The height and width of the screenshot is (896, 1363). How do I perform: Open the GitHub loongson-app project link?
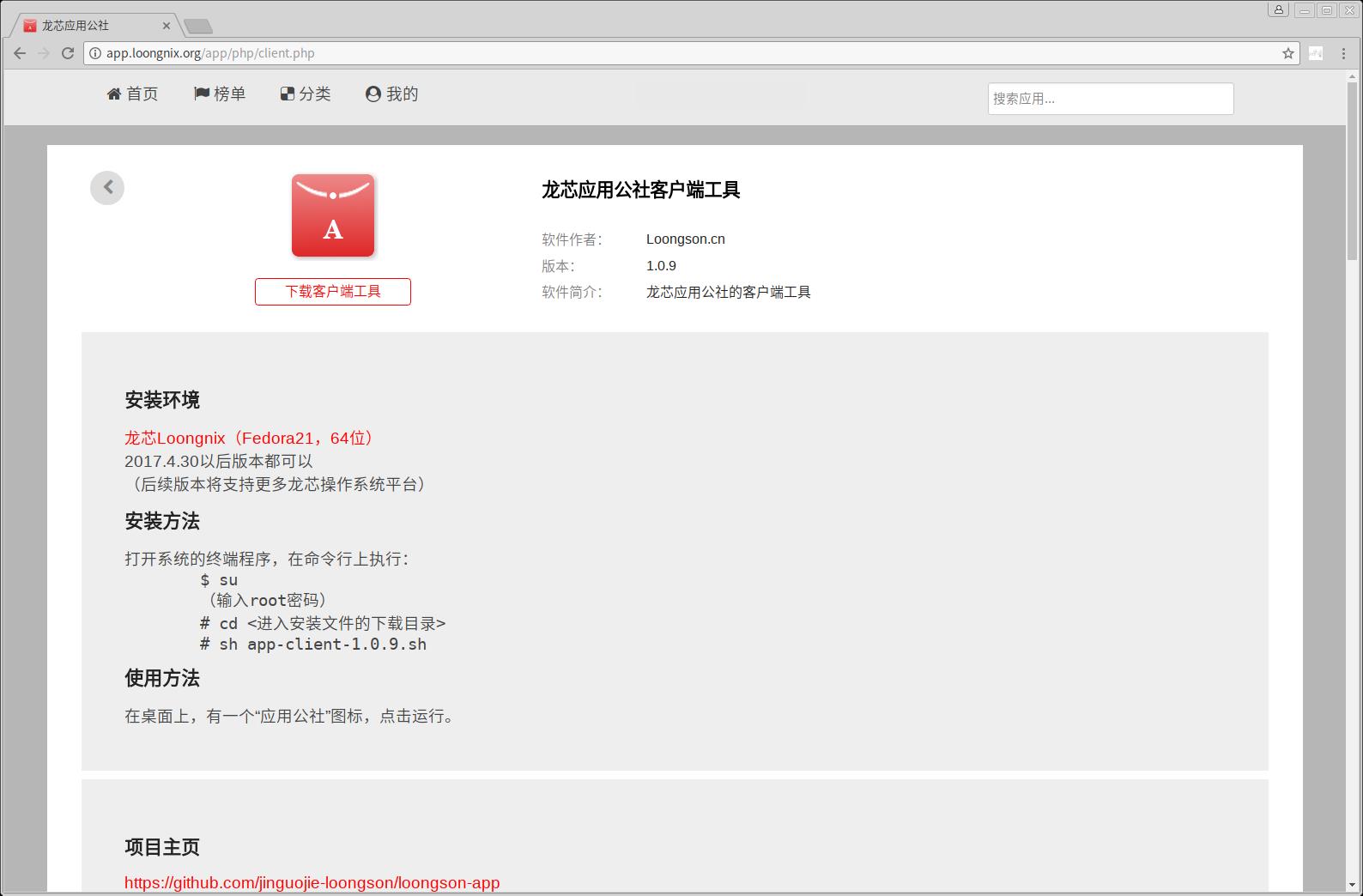point(312,882)
